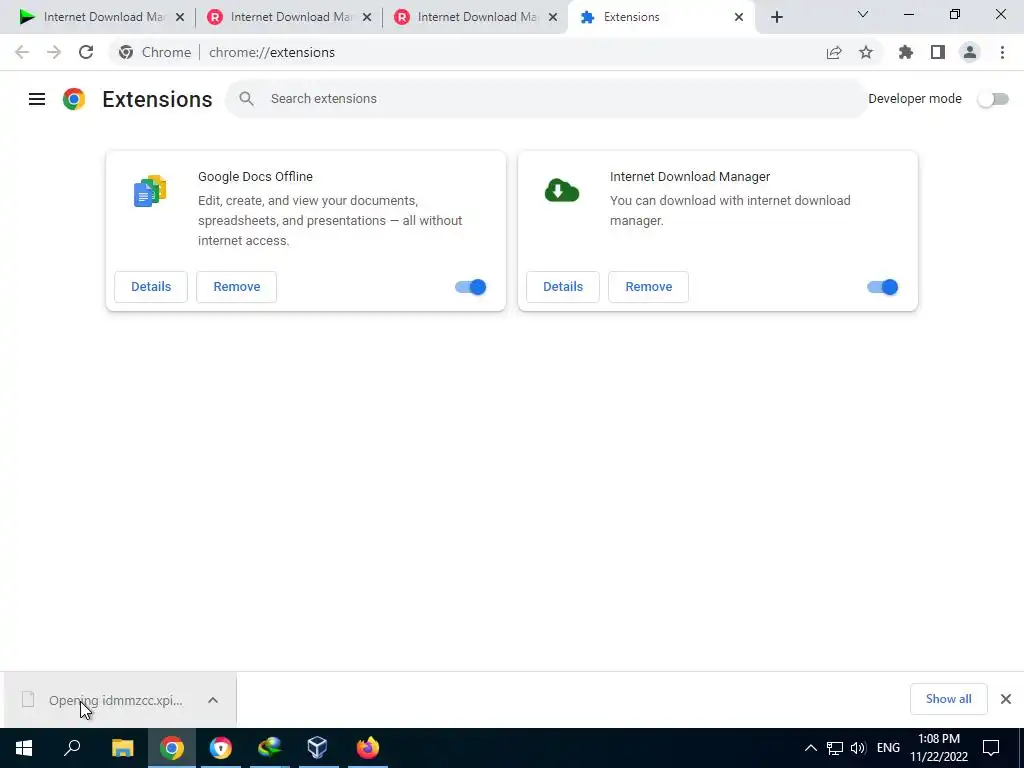Open the Chrome profile avatar
Image resolution: width=1024 pixels, height=768 pixels.
970,52
